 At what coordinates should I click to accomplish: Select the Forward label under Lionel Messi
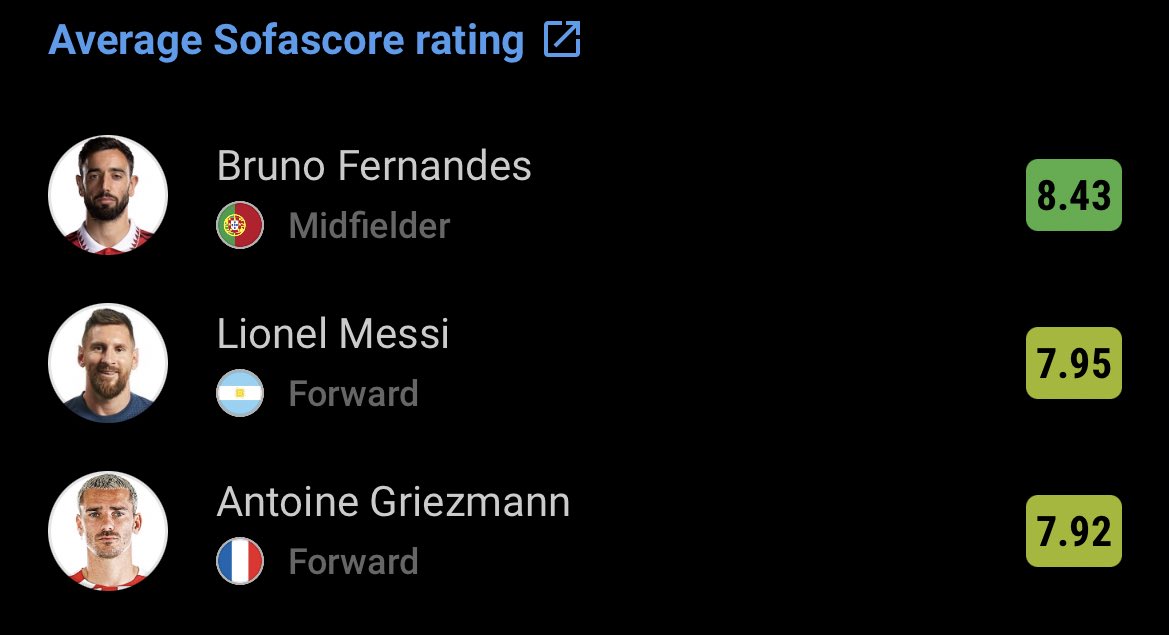point(353,394)
